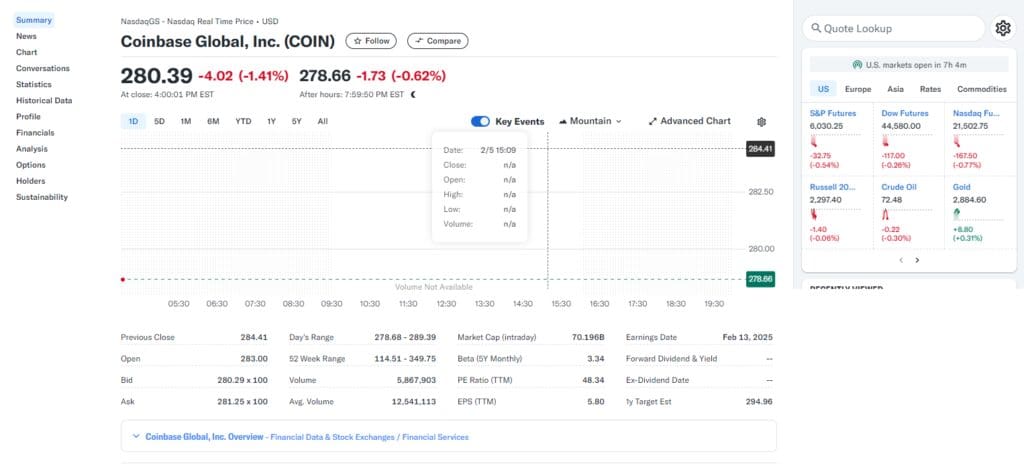The height and width of the screenshot is (466, 1024).
Task: Open News in the left sidebar
Action: coord(26,37)
